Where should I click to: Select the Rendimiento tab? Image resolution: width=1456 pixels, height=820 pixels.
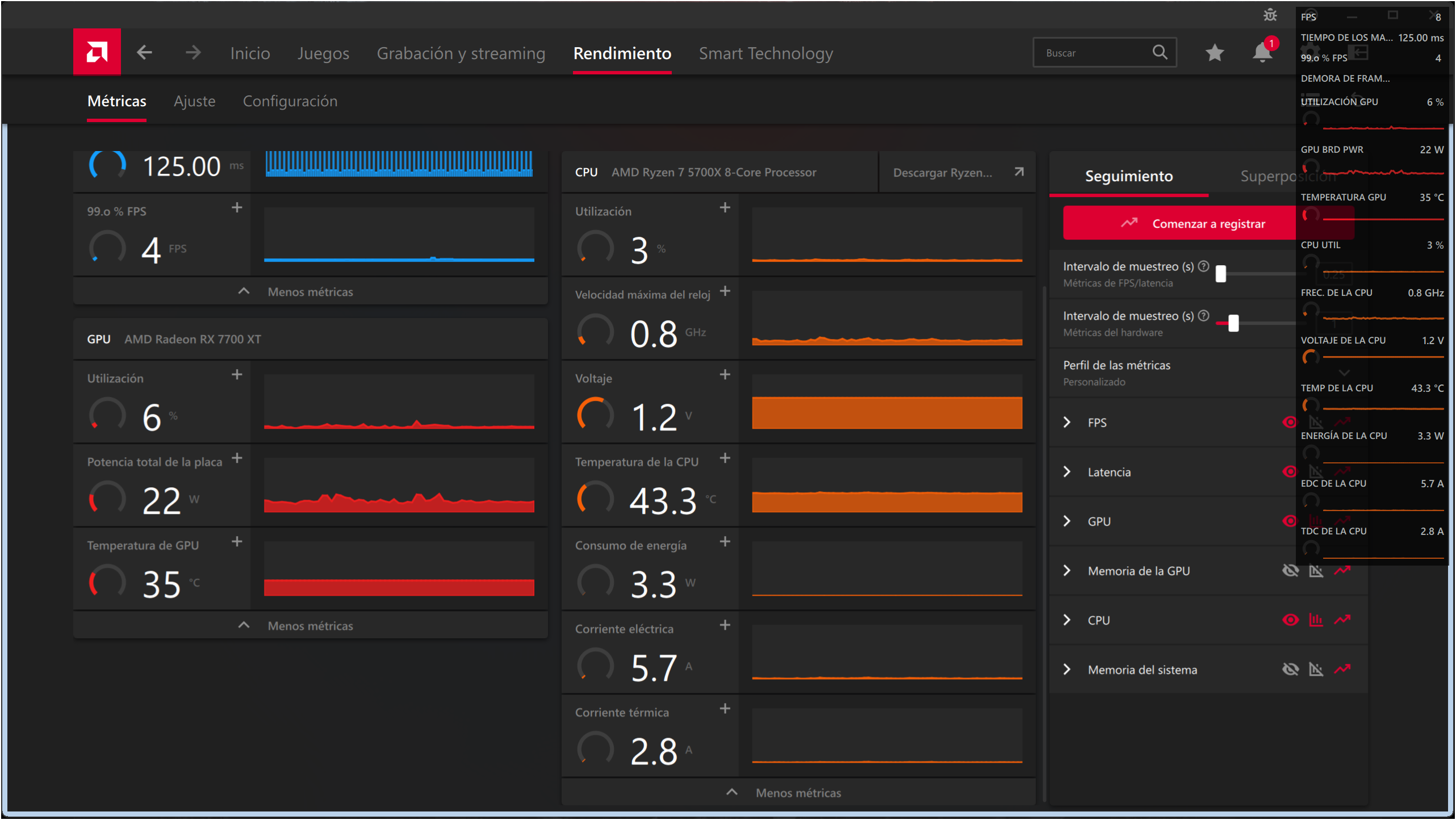622,53
